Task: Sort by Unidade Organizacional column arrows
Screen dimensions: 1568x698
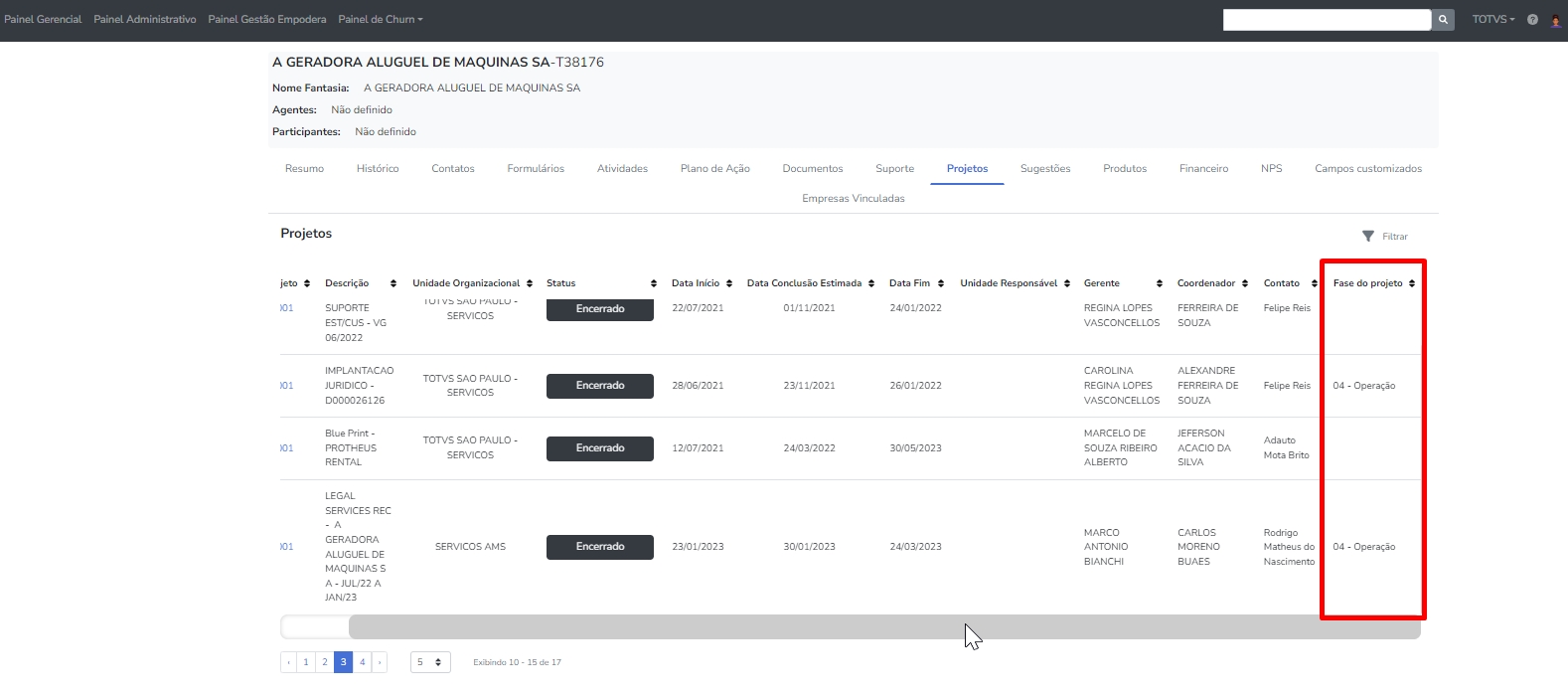Action: [x=530, y=283]
